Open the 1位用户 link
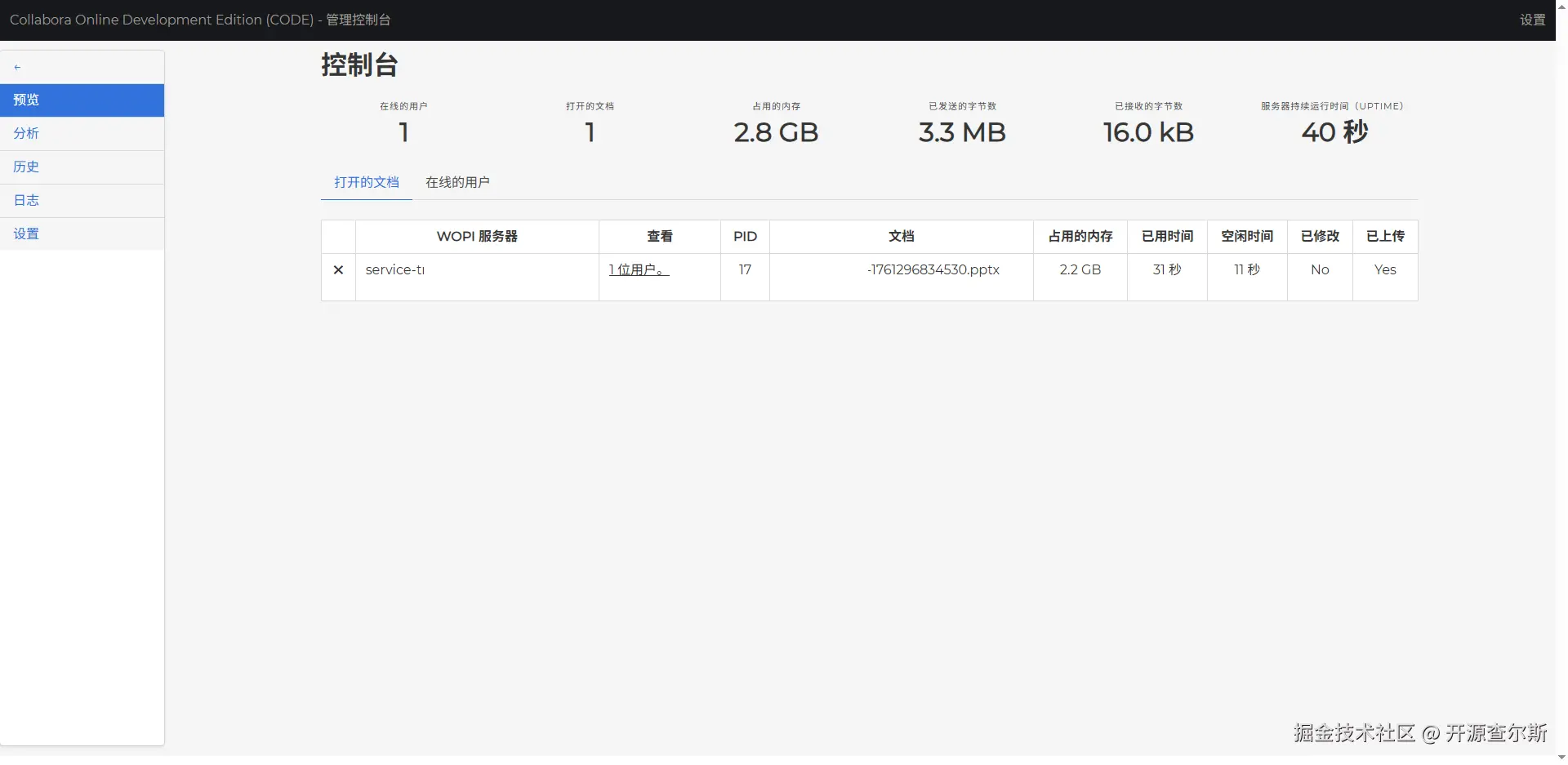 click(639, 269)
